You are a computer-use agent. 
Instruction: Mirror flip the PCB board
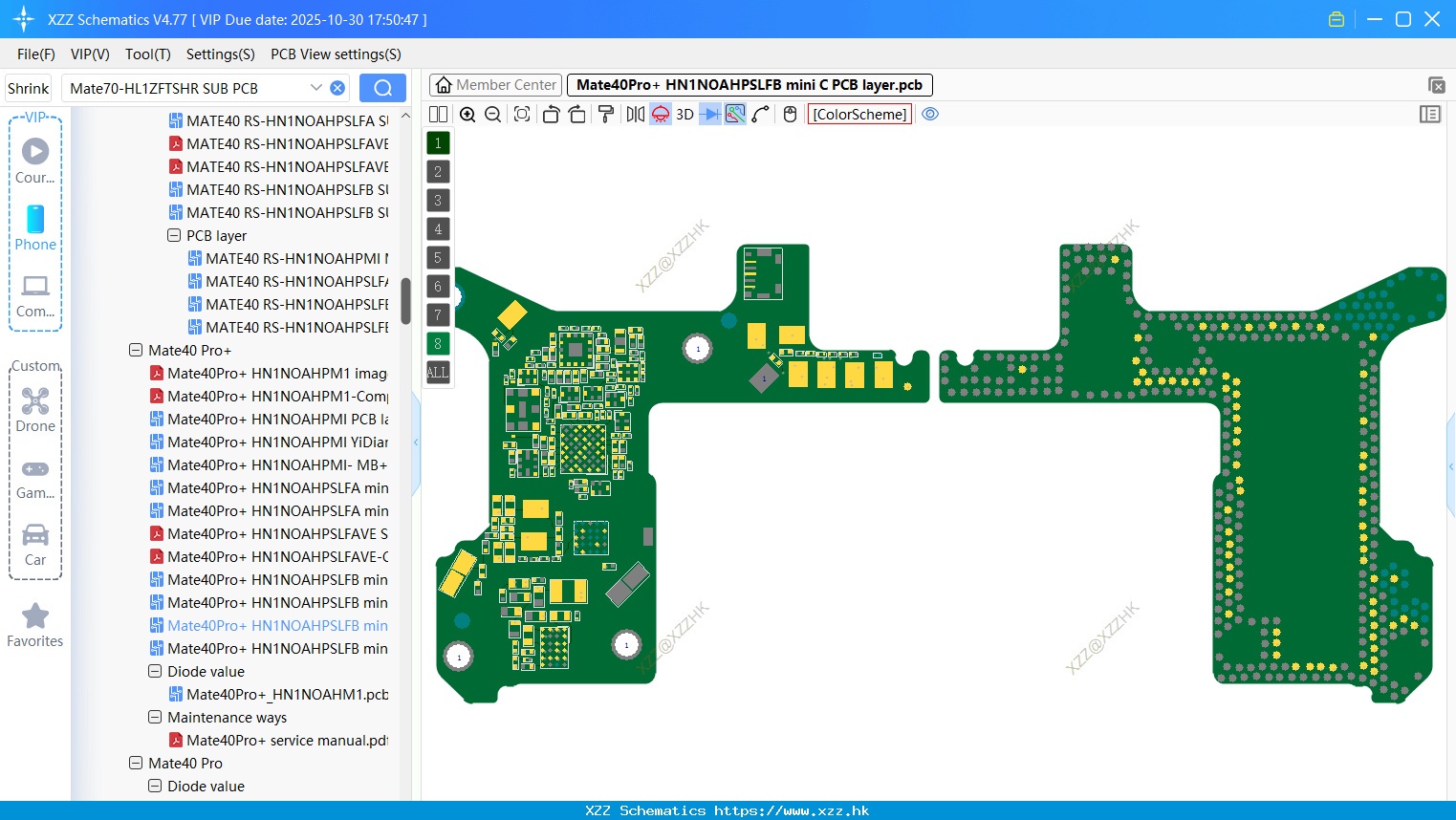635,114
